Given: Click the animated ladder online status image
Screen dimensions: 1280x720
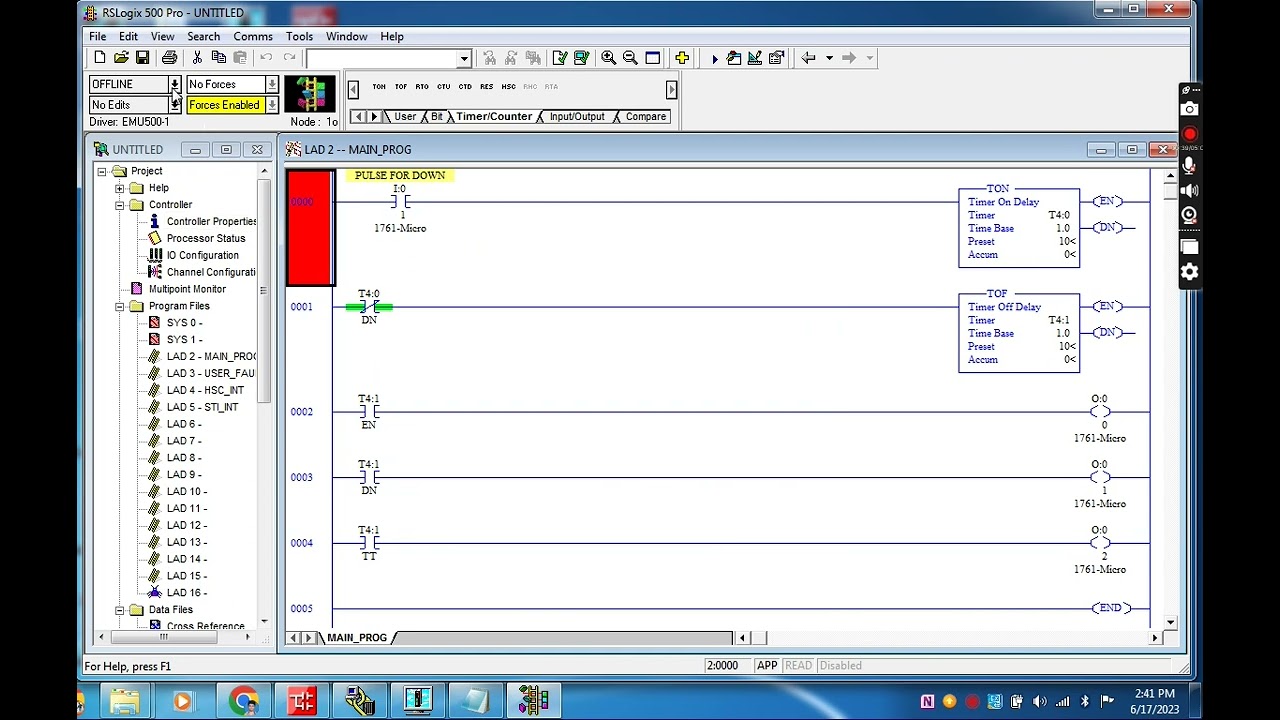Looking at the screenshot, I should point(311,94).
